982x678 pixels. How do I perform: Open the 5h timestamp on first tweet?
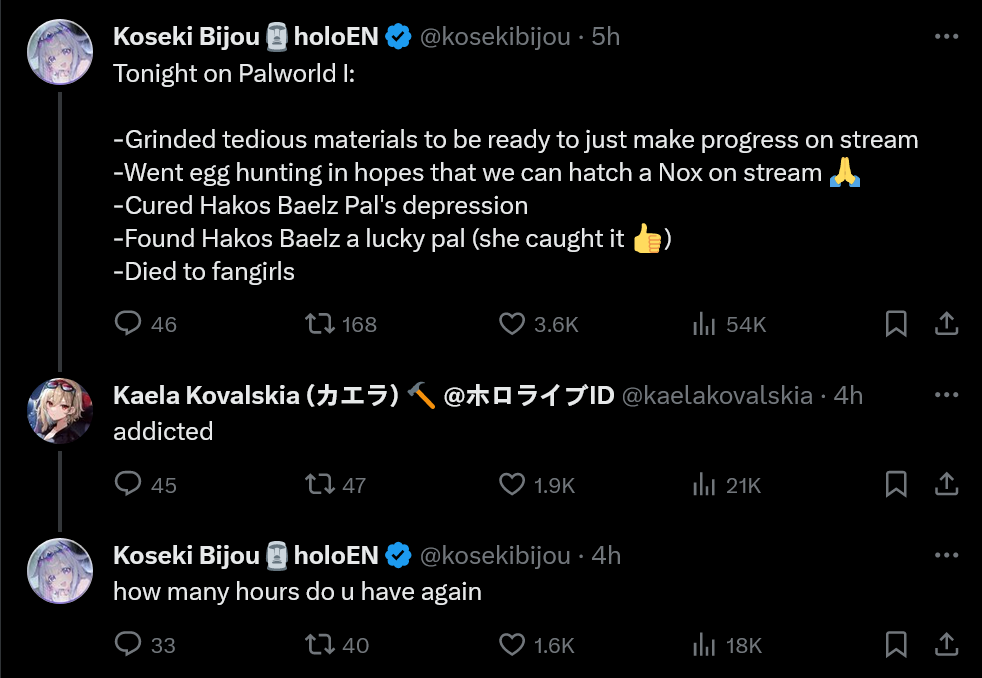tap(606, 37)
